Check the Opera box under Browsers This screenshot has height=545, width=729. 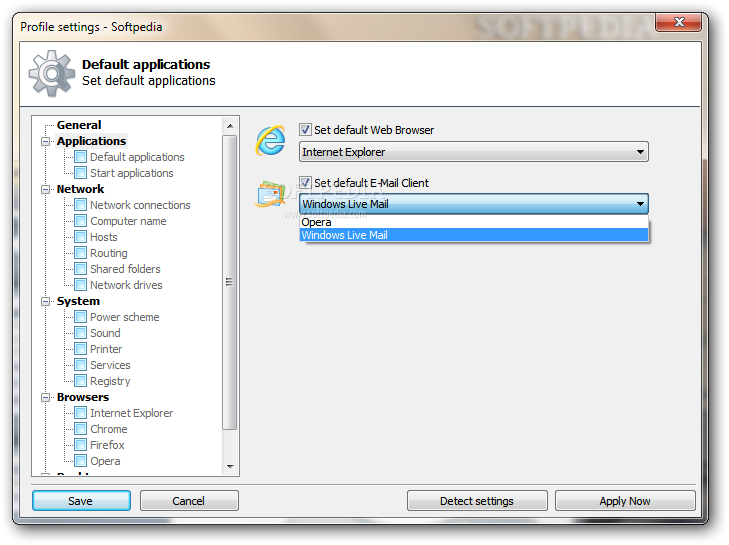click(x=80, y=461)
